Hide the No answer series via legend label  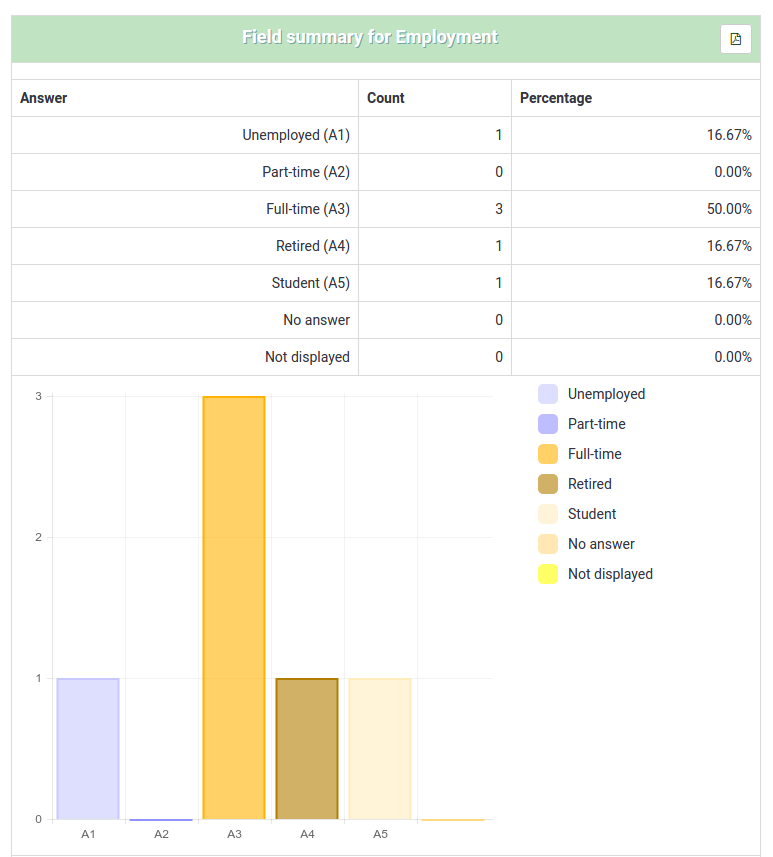[601, 544]
